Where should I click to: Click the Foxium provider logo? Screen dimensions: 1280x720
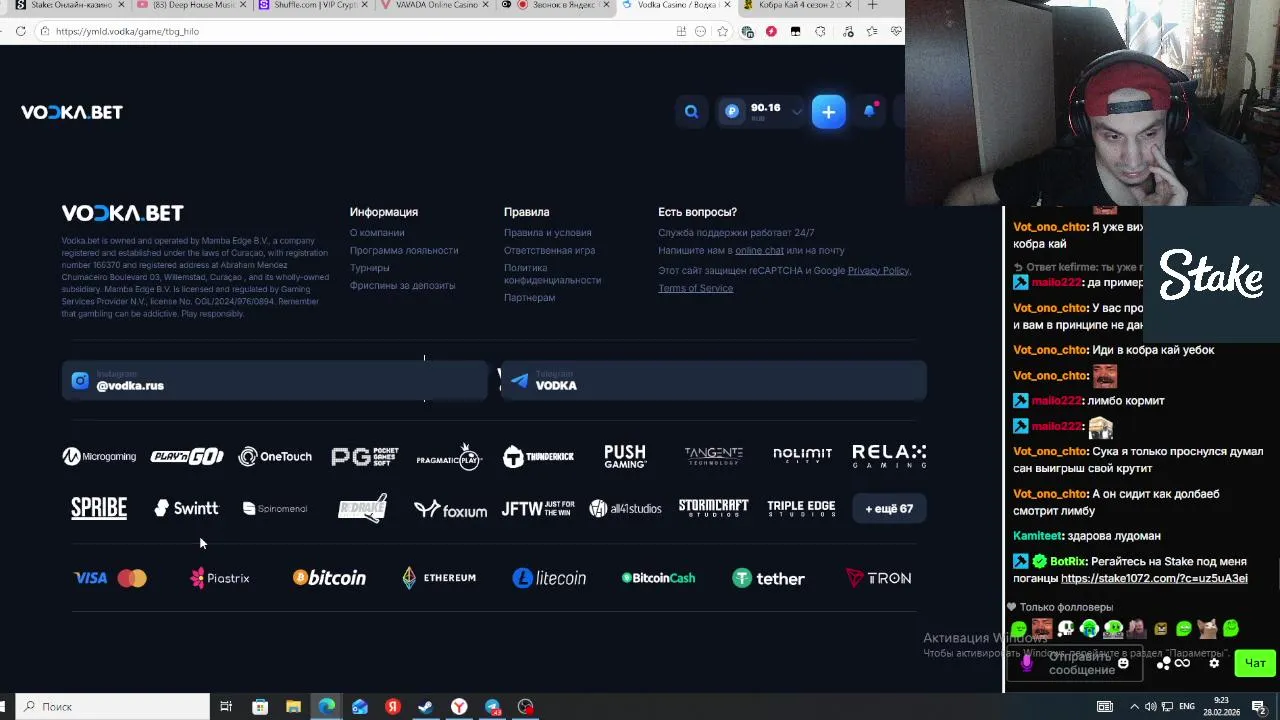point(450,509)
